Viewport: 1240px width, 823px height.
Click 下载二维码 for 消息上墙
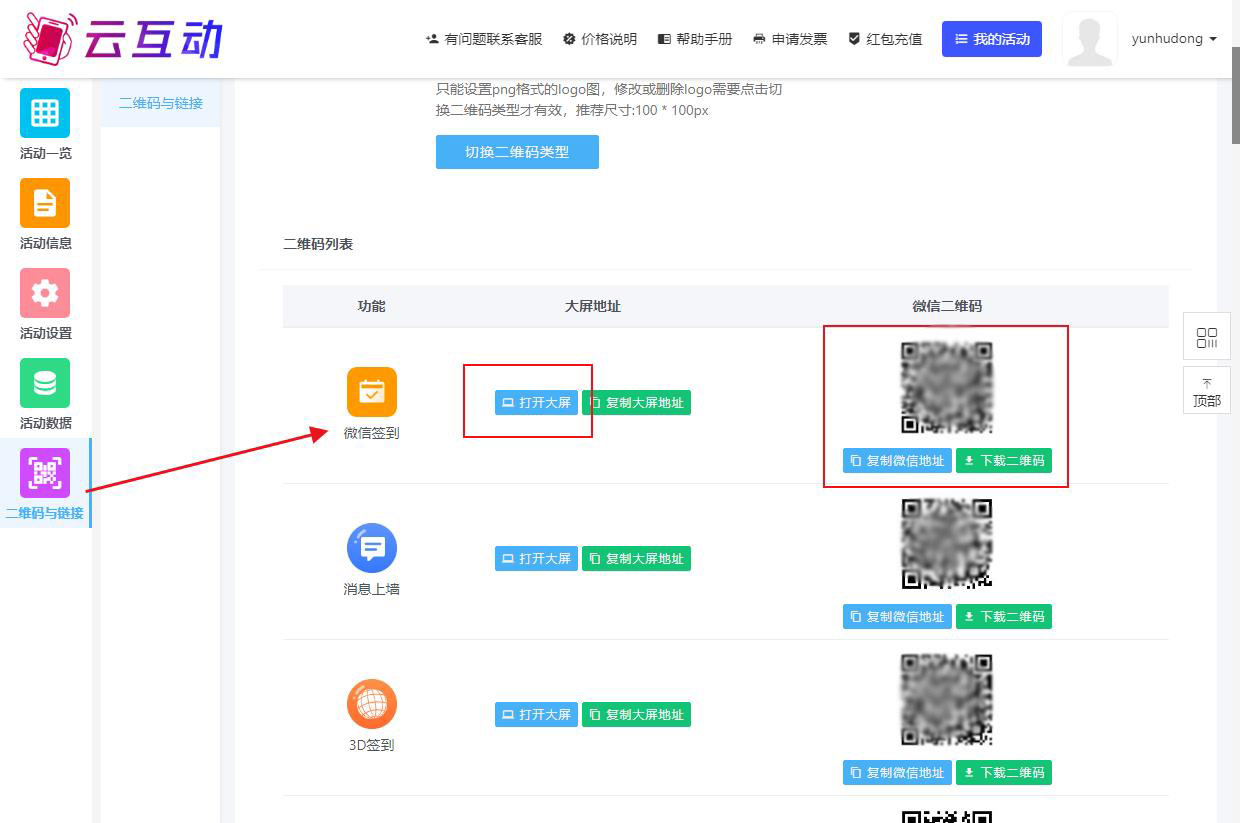pos(1004,617)
